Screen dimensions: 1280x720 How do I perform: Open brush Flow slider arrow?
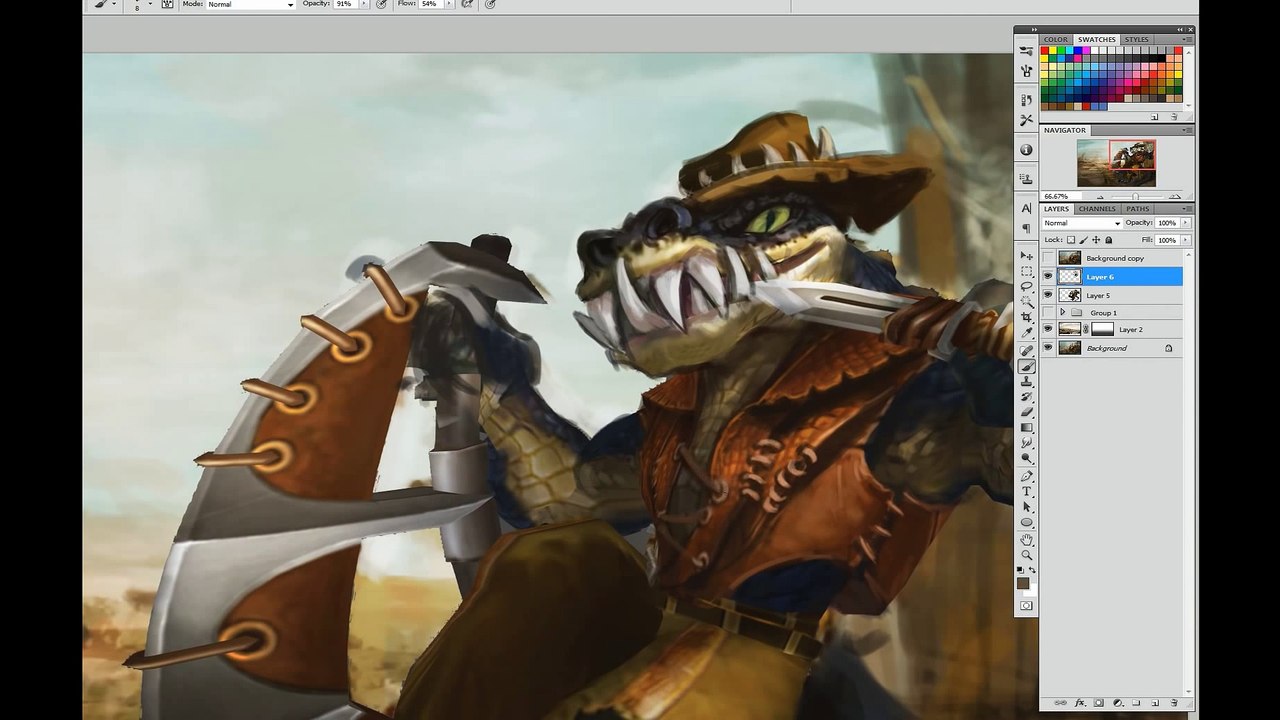pos(447,4)
